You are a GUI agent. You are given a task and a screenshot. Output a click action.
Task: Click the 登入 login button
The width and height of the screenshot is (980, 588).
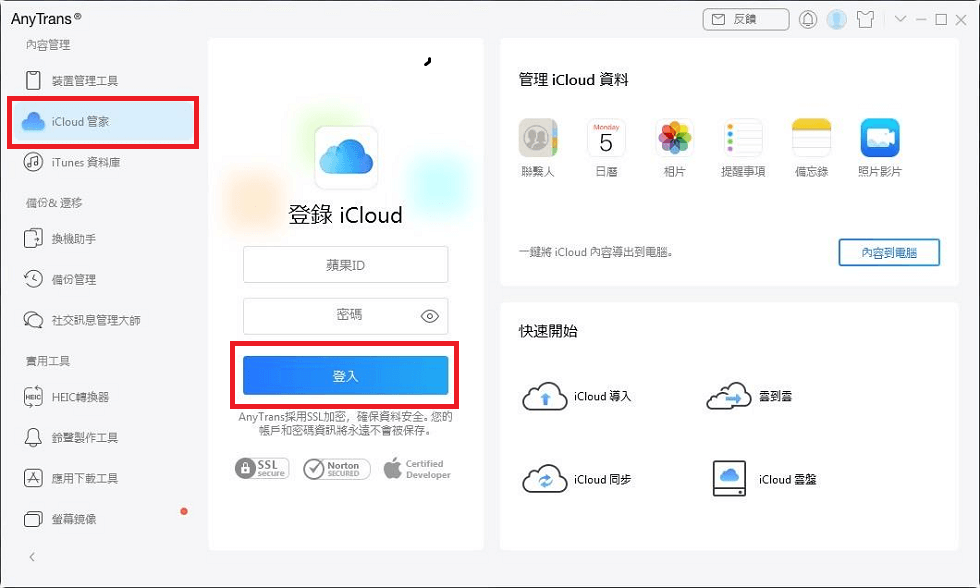(x=346, y=376)
